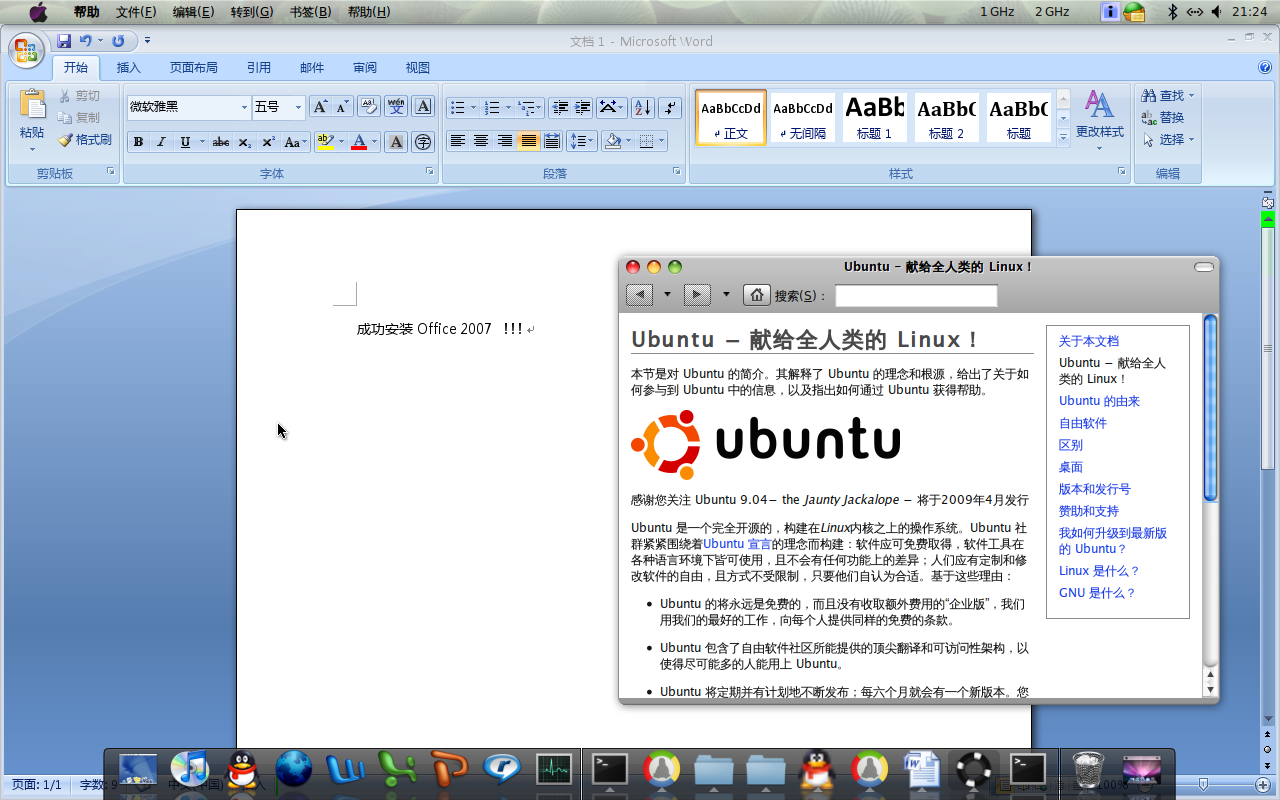
Task: Click the Copy (复制) icon
Action: (x=66, y=118)
